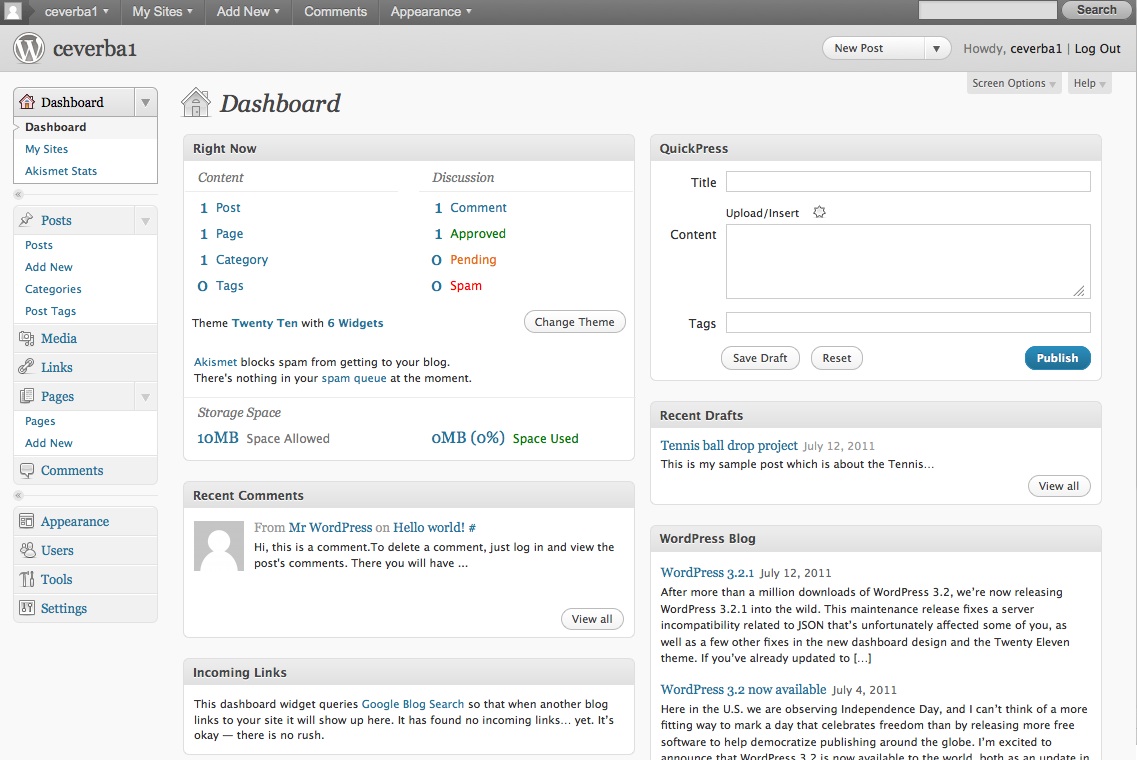This screenshot has width=1137, height=760.
Task: Click the Pages icon in sidebar
Action: pyautogui.click(x=27, y=396)
